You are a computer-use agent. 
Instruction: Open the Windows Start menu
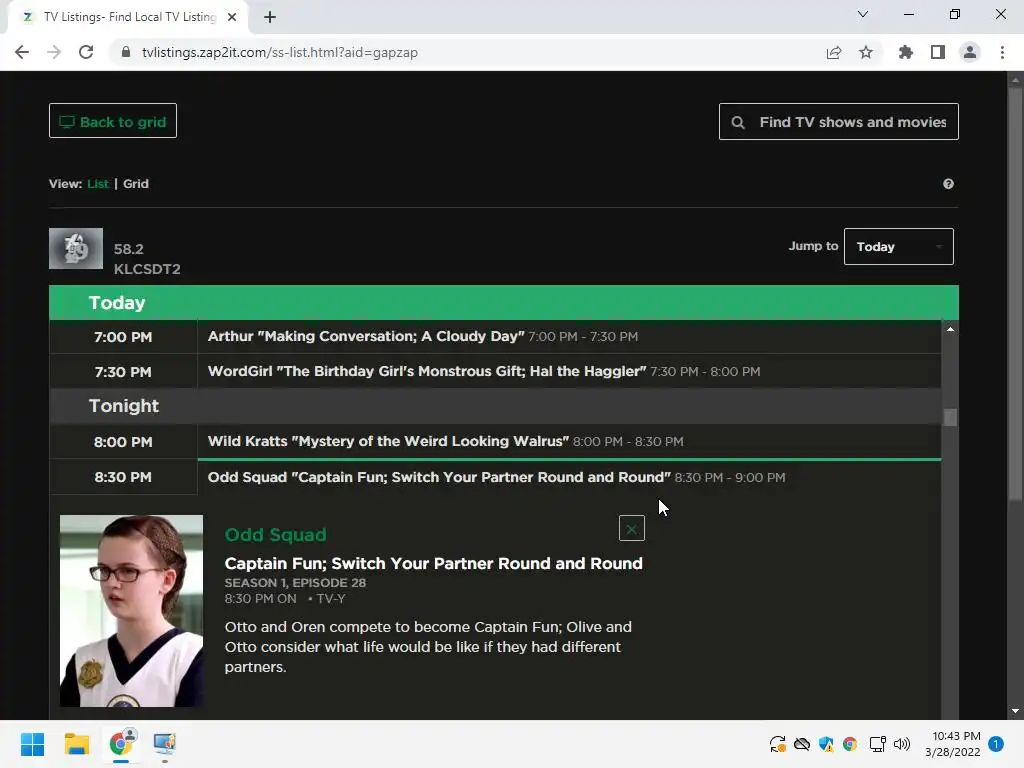click(32, 744)
